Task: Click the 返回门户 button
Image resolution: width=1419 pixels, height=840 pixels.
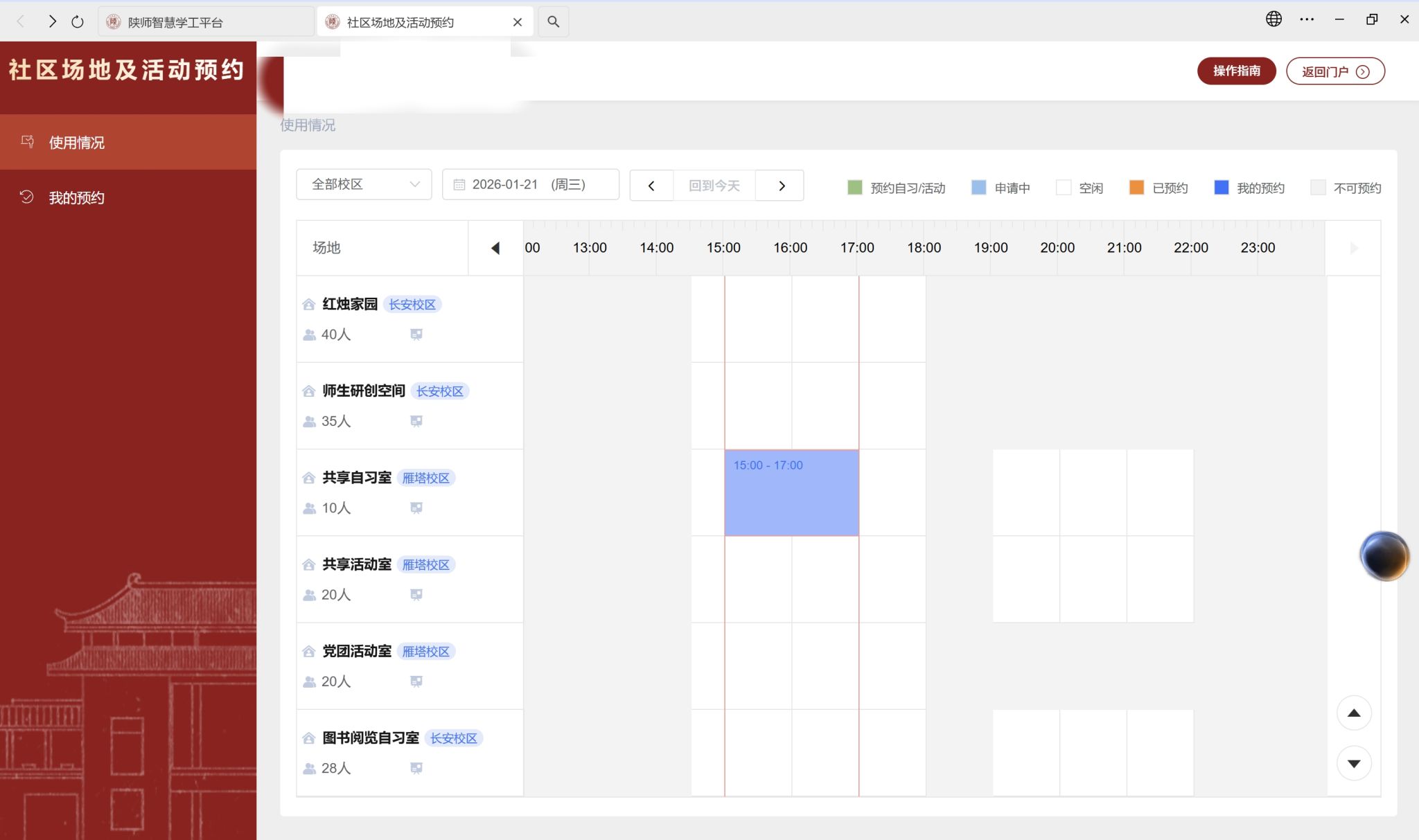Action: point(1334,71)
